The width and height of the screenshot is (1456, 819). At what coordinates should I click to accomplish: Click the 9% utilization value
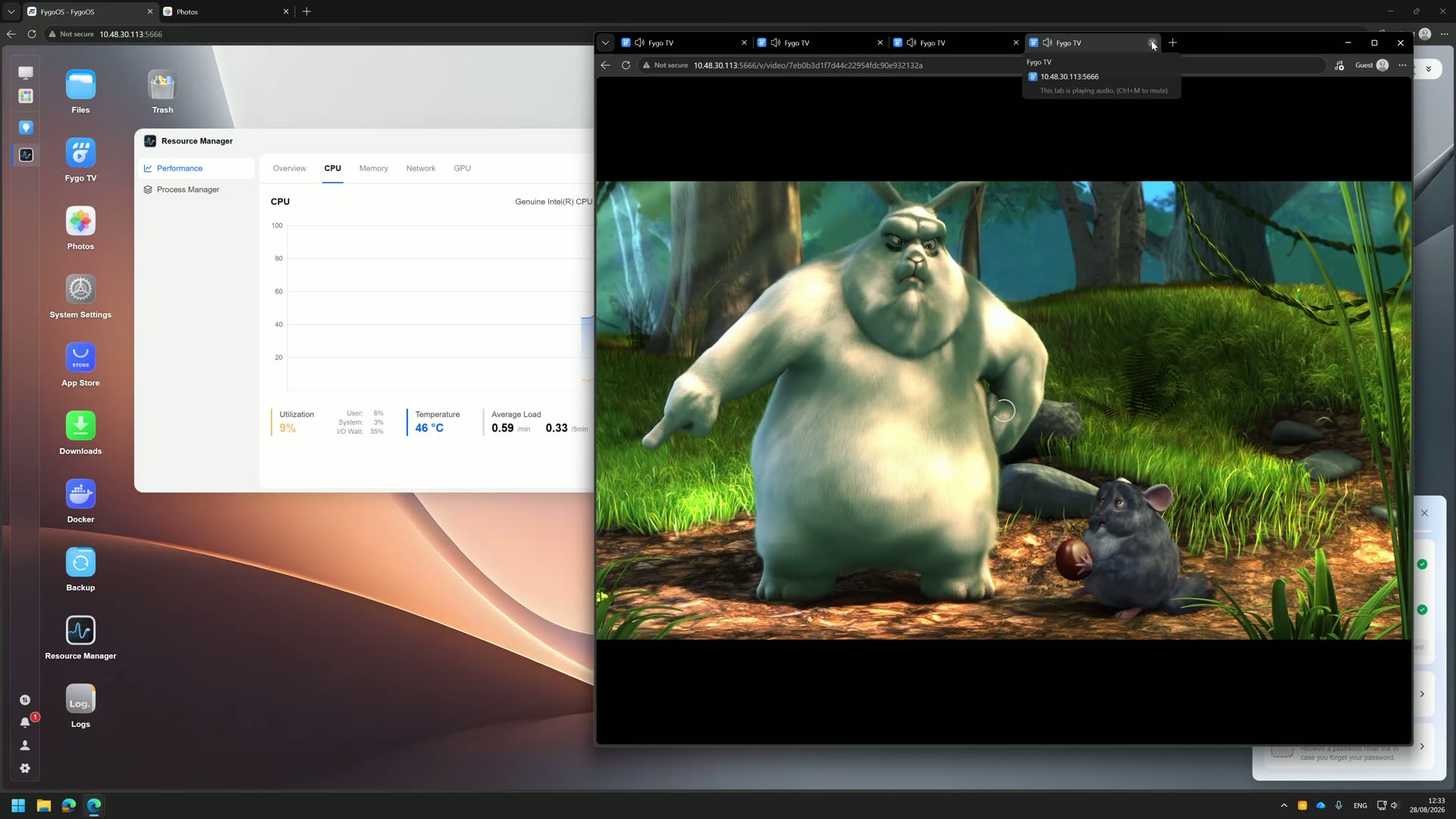click(x=287, y=428)
